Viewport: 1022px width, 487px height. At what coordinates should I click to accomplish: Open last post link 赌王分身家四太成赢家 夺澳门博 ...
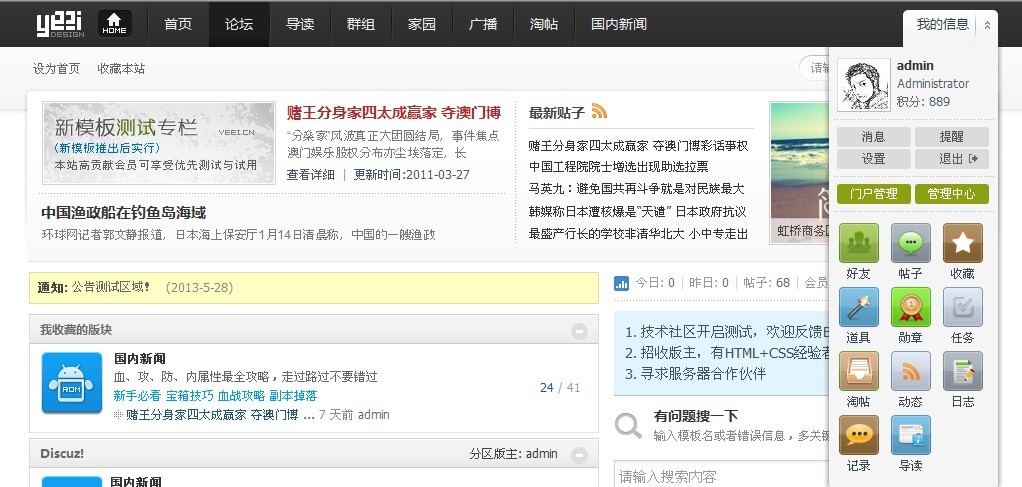coord(220,415)
